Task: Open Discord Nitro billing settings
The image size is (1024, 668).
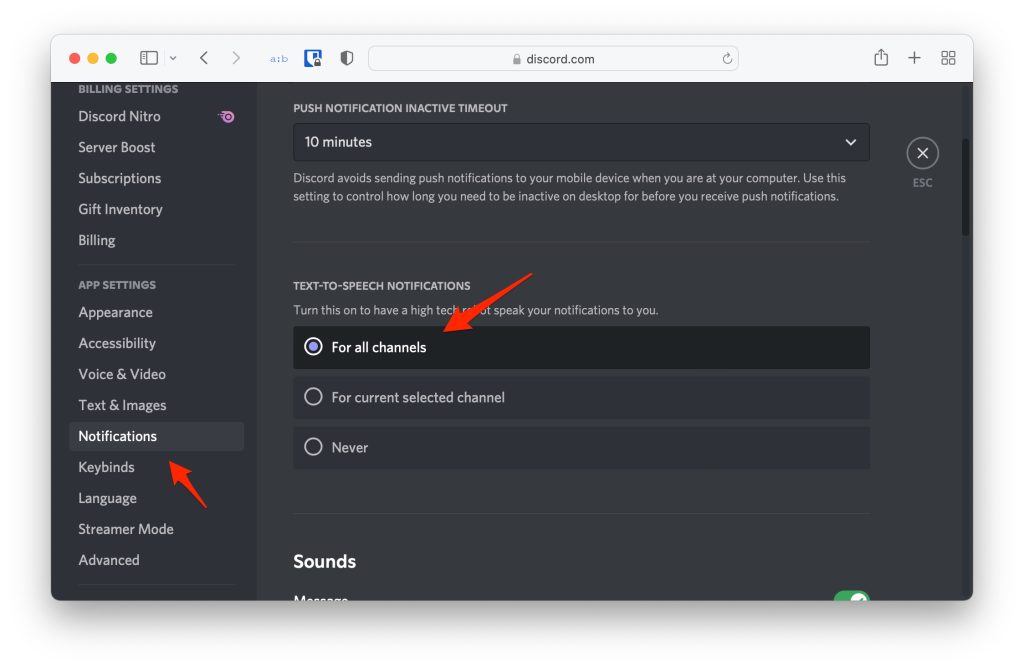Action: click(x=120, y=116)
